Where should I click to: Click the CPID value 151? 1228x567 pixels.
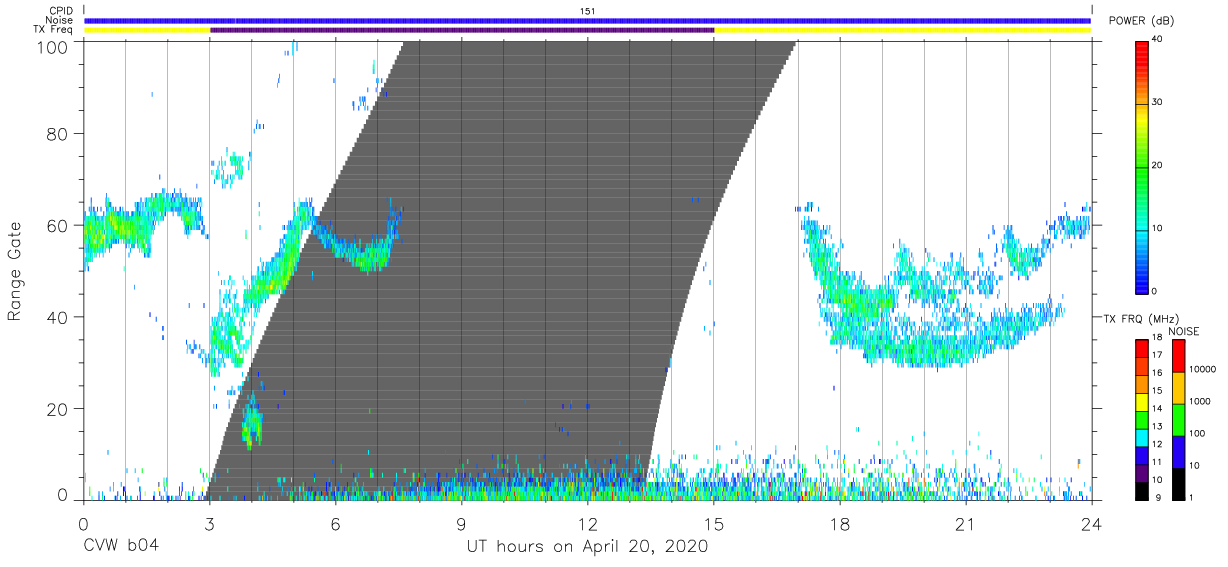tap(588, 11)
